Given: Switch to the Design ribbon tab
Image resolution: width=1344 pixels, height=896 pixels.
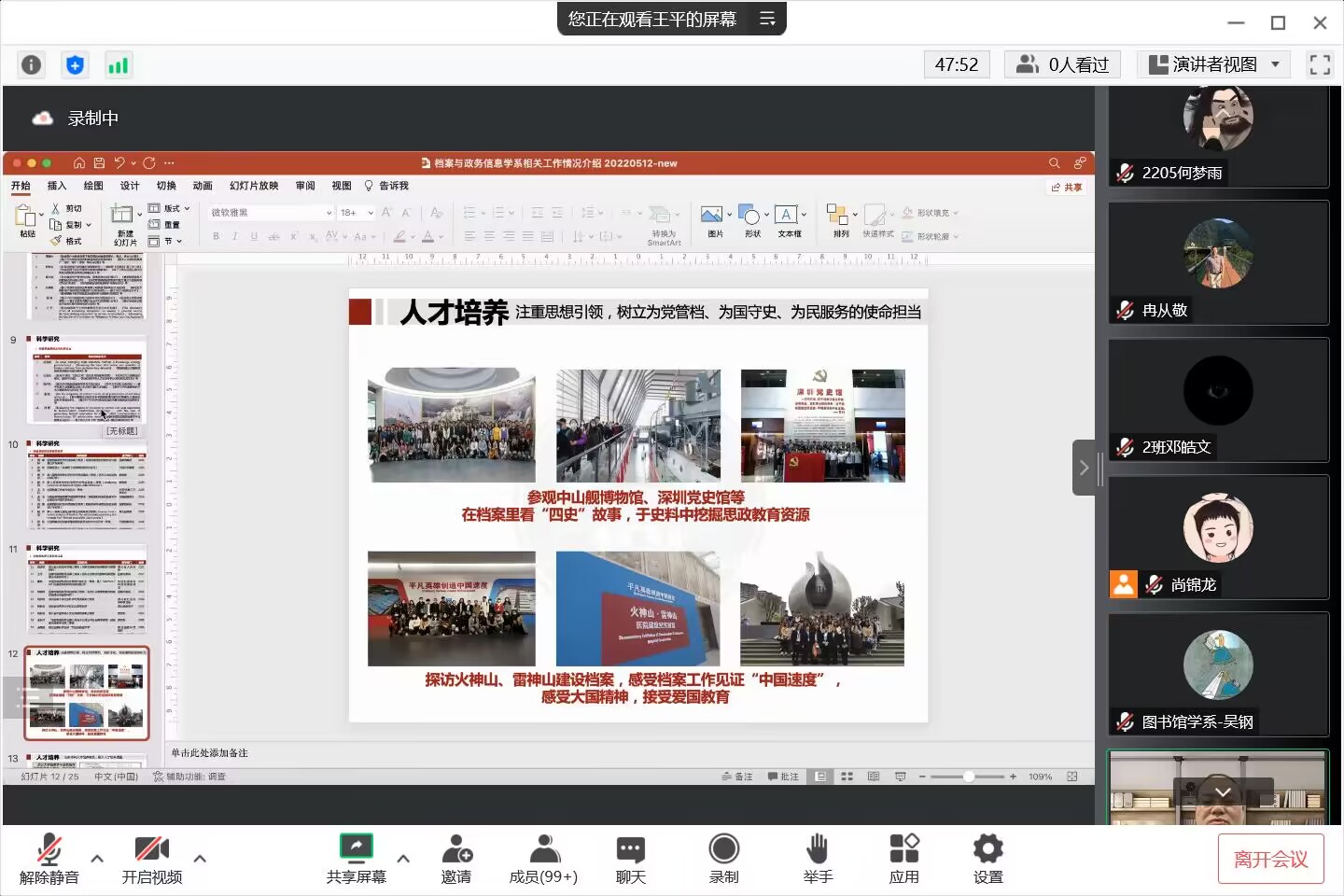Looking at the screenshot, I should 130,186.
